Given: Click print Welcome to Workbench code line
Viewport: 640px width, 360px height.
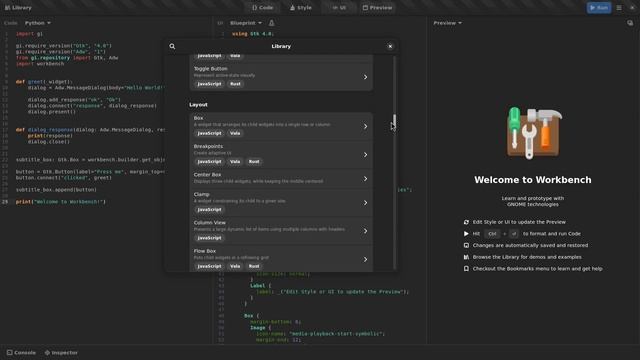Looking at the screenshot, I should [x=61, y=202].
